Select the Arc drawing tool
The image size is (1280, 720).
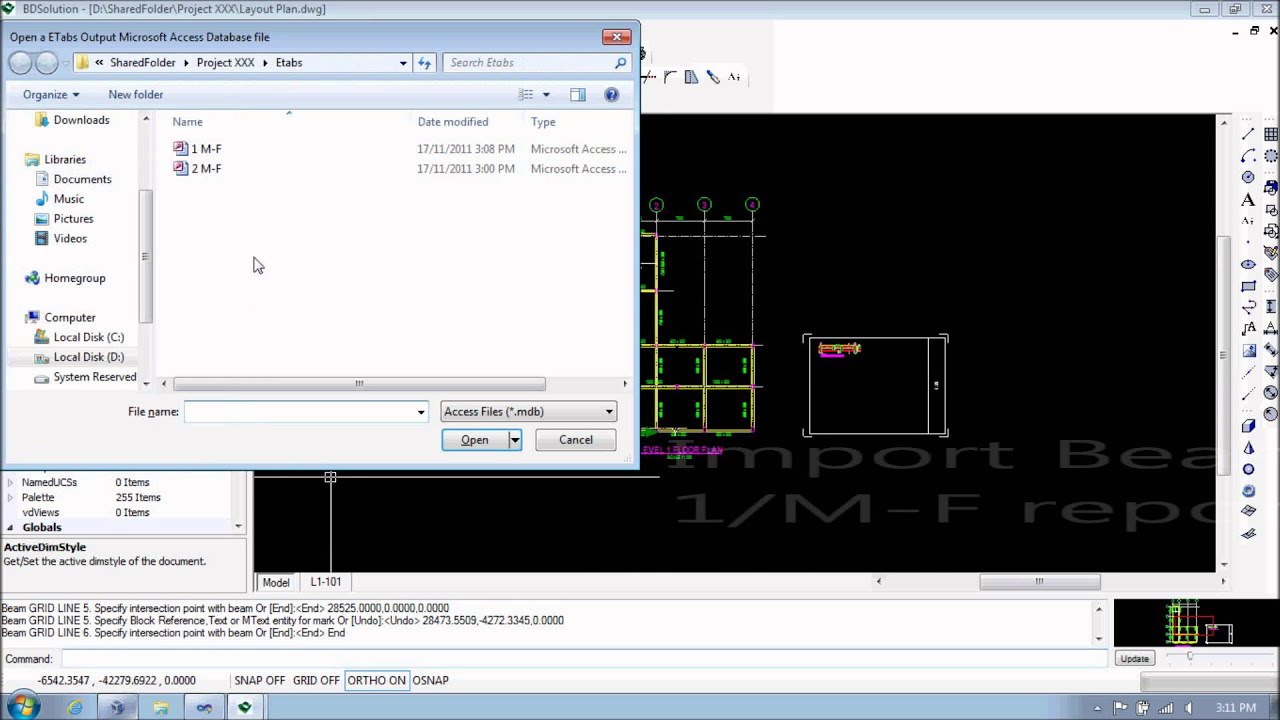[x=1248, y=156]
